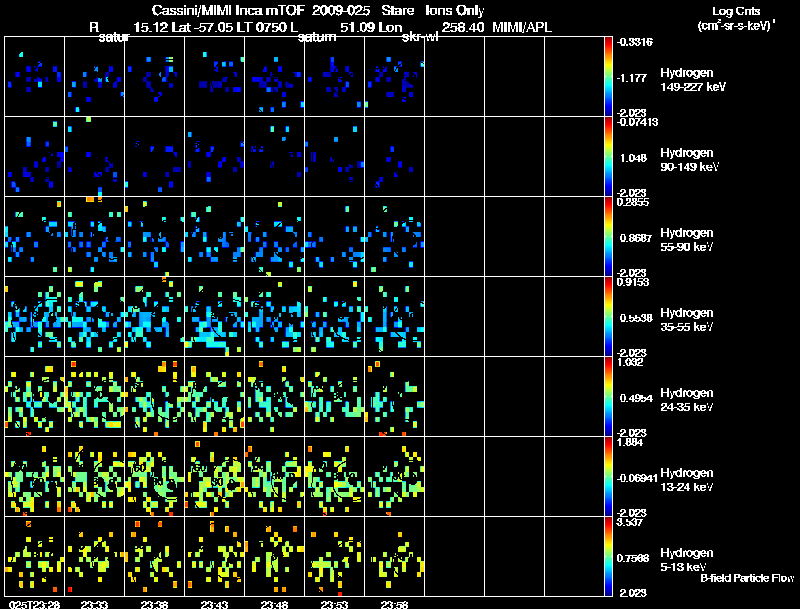
Task: Click the "2009-025" date in the title
Action: 341,11
